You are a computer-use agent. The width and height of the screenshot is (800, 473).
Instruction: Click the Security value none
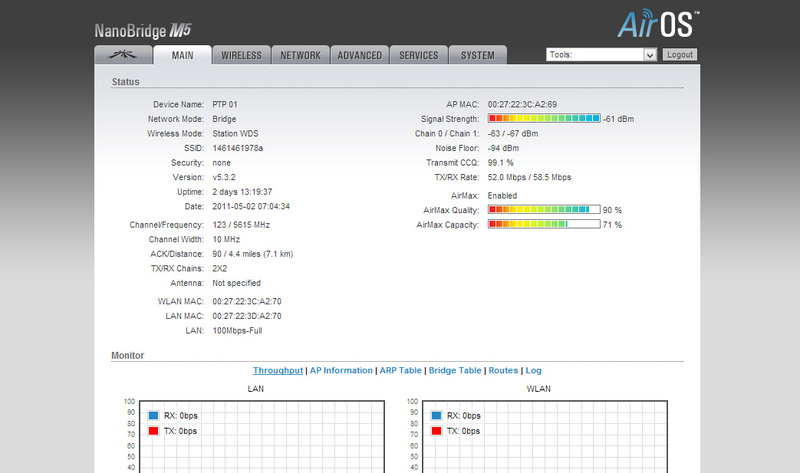pyautogui.click(x=221, y=163)
